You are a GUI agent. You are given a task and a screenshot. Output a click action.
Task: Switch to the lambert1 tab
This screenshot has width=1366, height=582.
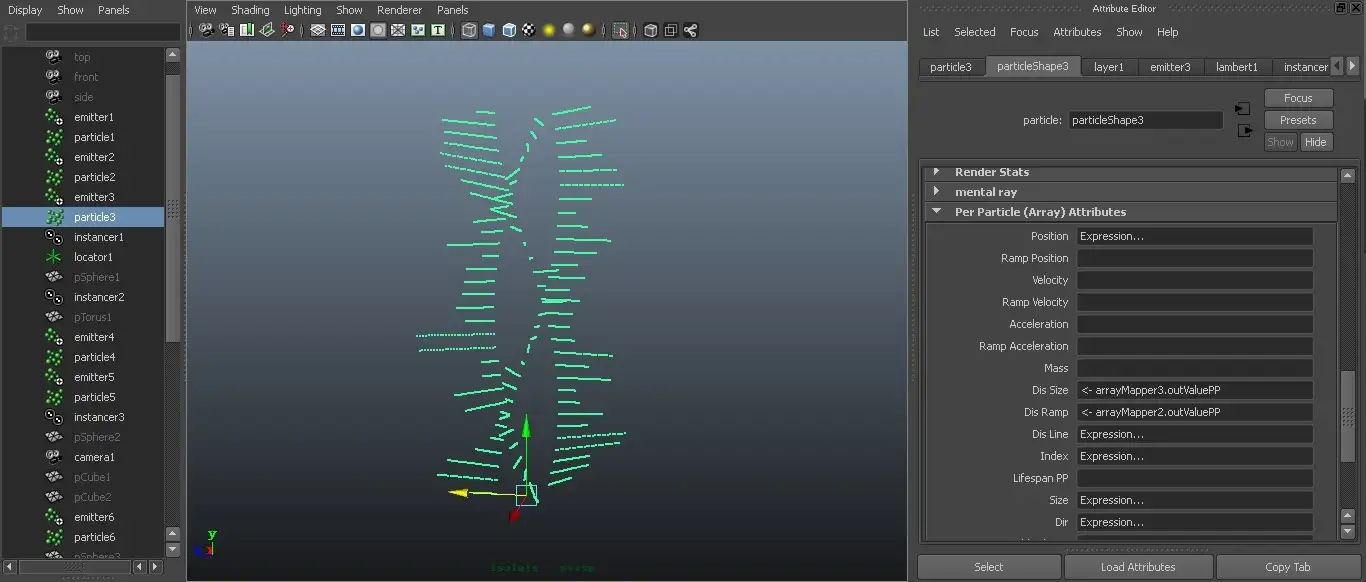(x=1236, y=67)
